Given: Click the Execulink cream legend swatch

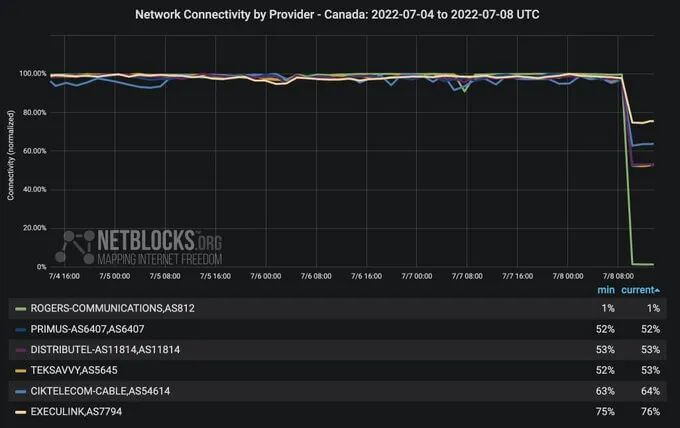Looking at the screenshot, I should 20,412.
